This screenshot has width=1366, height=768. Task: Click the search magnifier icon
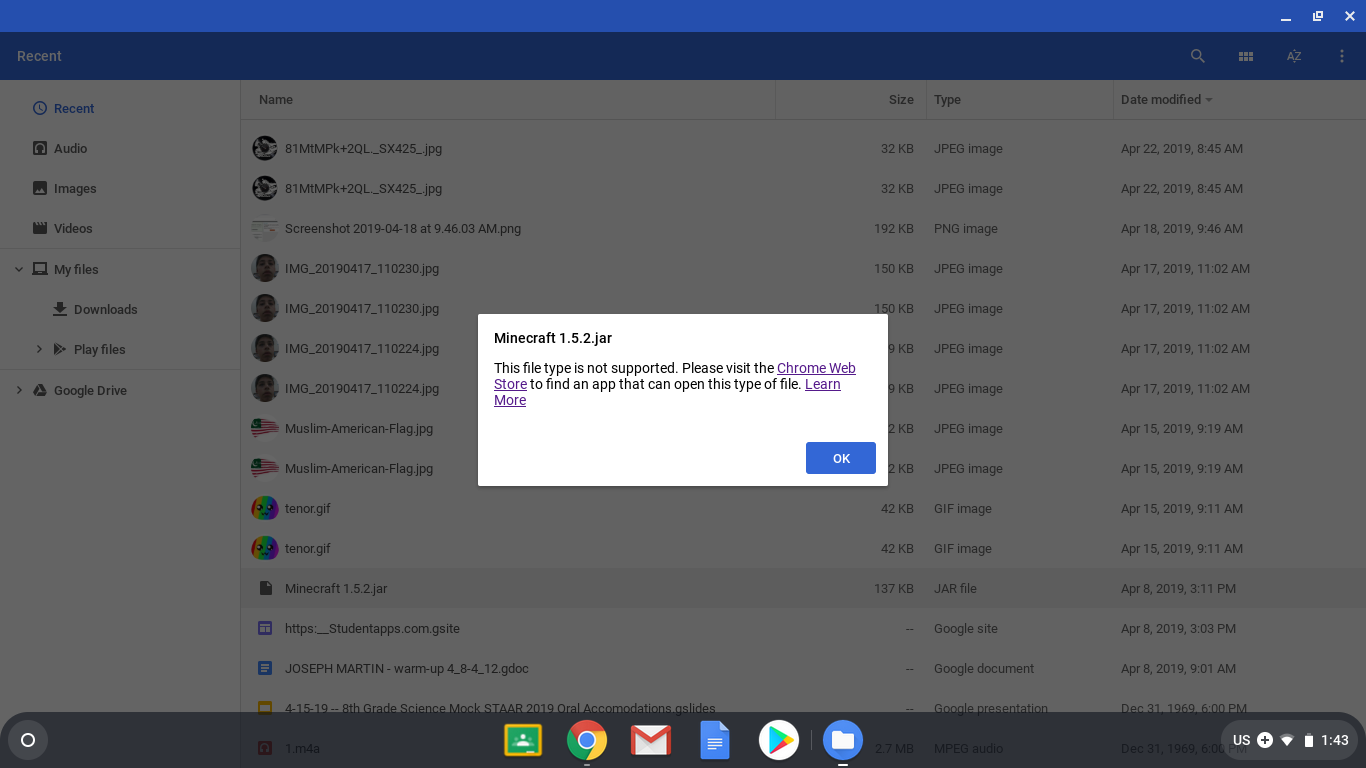click(1197, 56)
